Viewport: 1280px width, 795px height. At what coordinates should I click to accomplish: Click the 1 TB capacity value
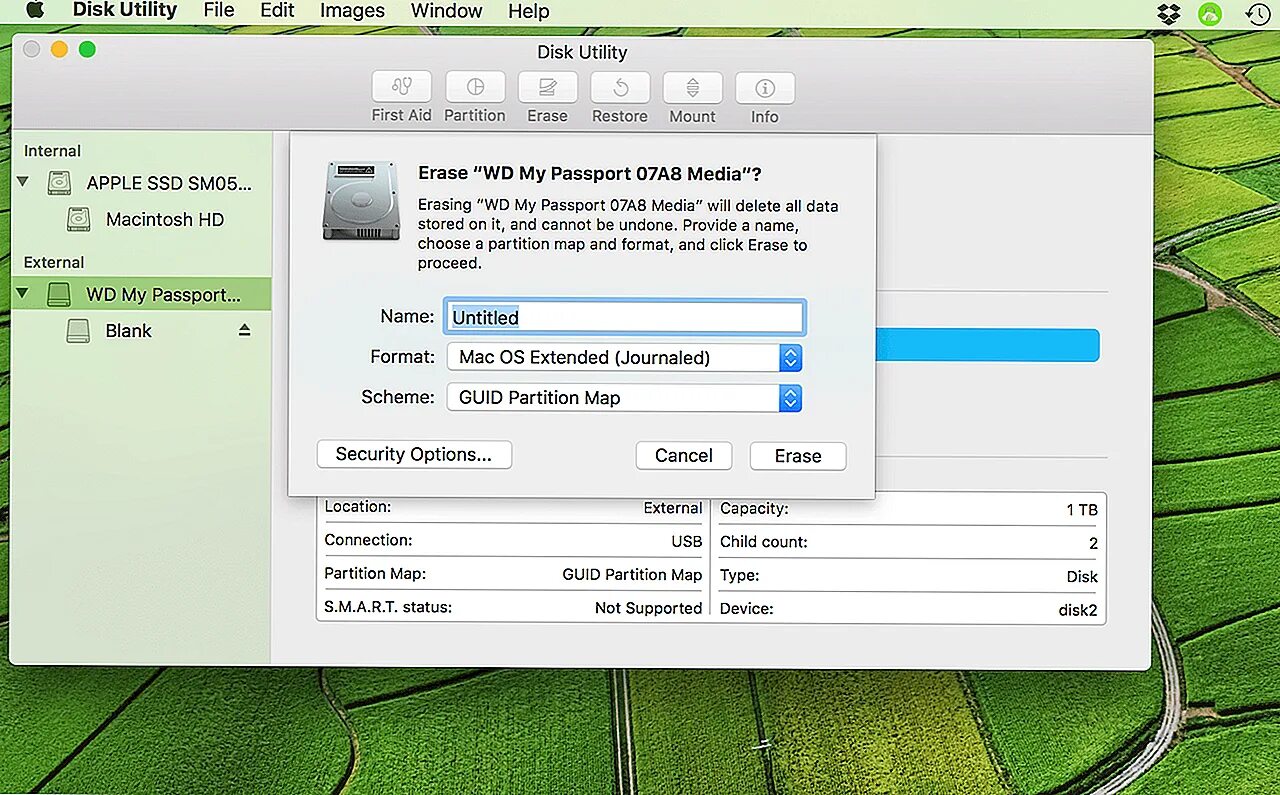pyautogui.click(x=1082, y=509)
